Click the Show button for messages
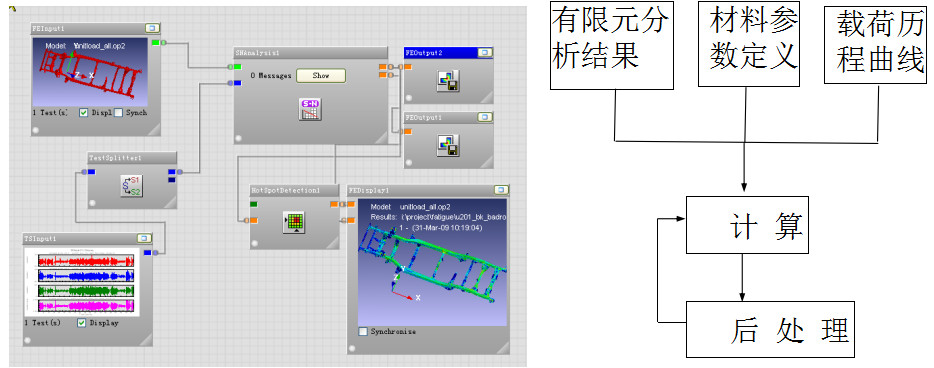 (321, 76)
